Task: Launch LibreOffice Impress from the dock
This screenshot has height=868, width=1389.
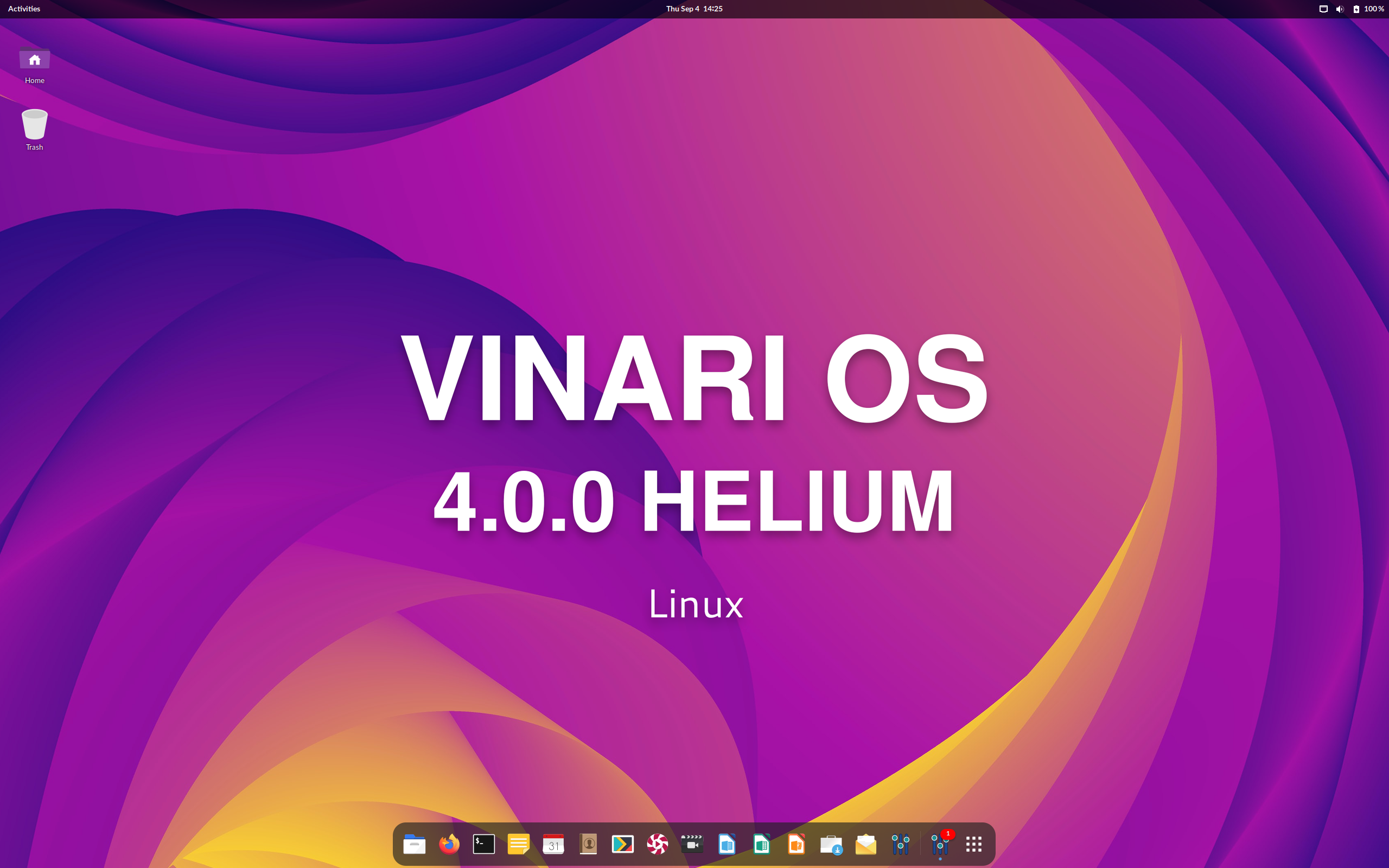Action: 796,844
